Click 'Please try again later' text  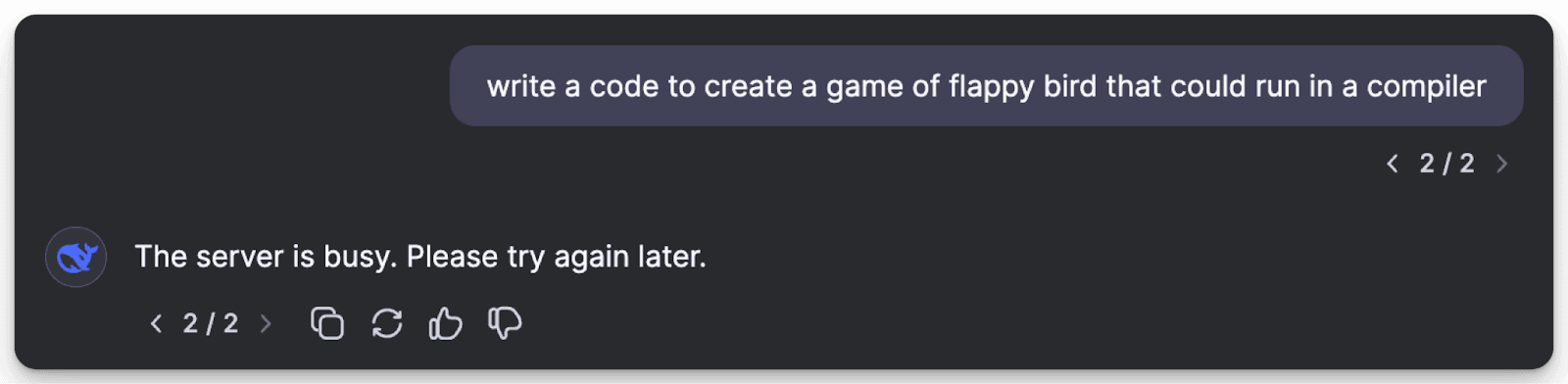tap(556, 257)
